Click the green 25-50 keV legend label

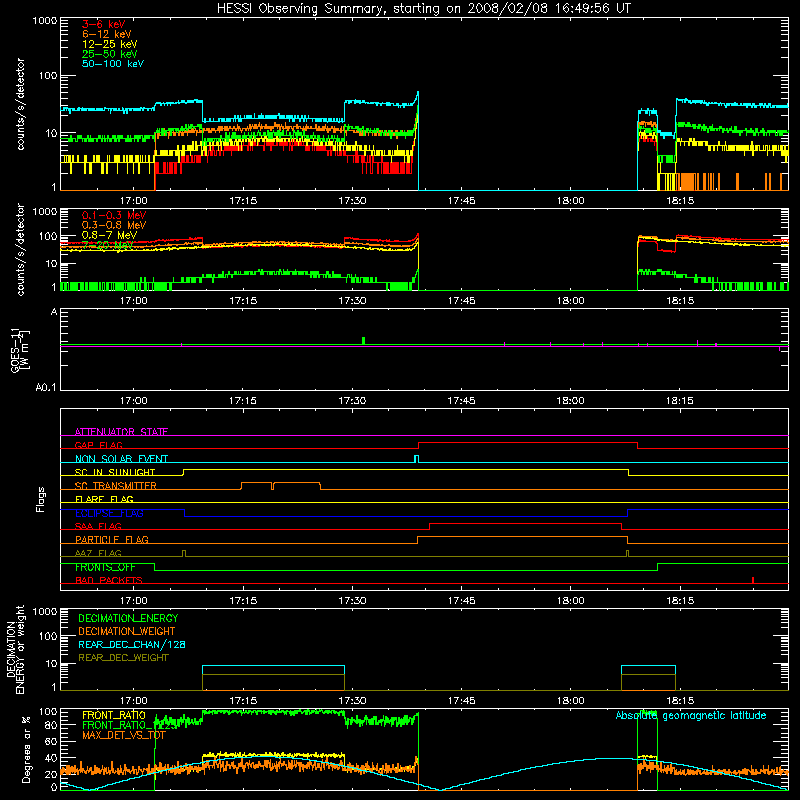(x=109, y=54)
